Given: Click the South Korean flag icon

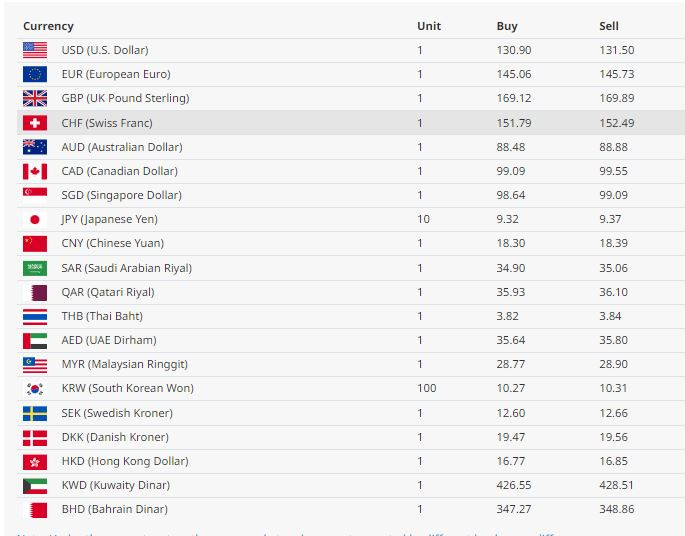Looking at the screenshot, I should pos(35,388).
